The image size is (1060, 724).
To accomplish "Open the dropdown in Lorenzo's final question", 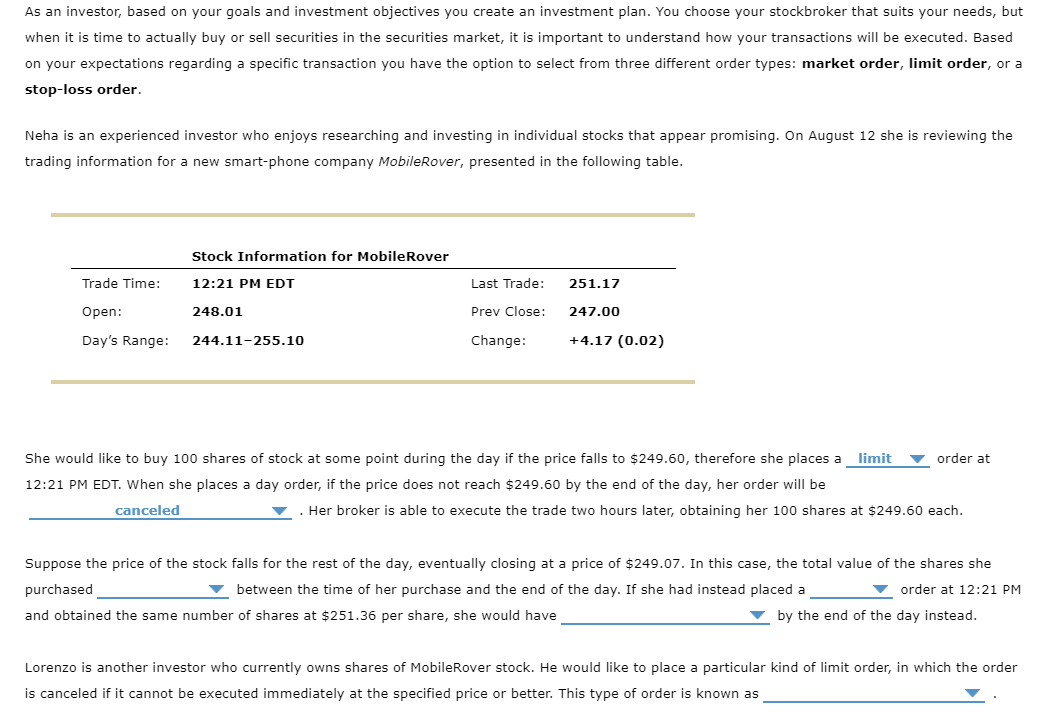I will pos(972,693).
